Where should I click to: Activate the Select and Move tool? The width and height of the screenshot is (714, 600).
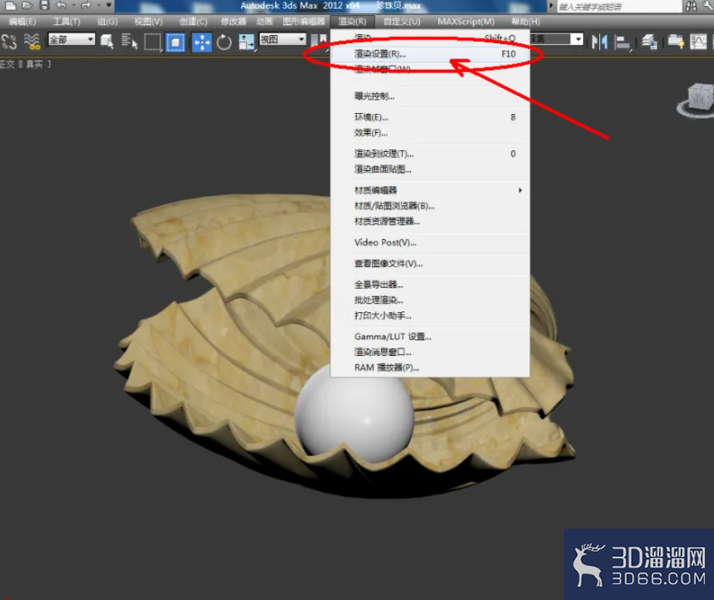tap(202, 42)
